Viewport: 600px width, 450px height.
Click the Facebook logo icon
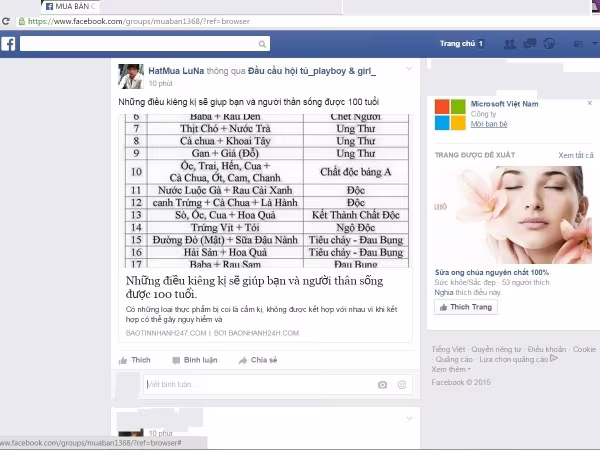pyautogui.click(x=8, y=44)
